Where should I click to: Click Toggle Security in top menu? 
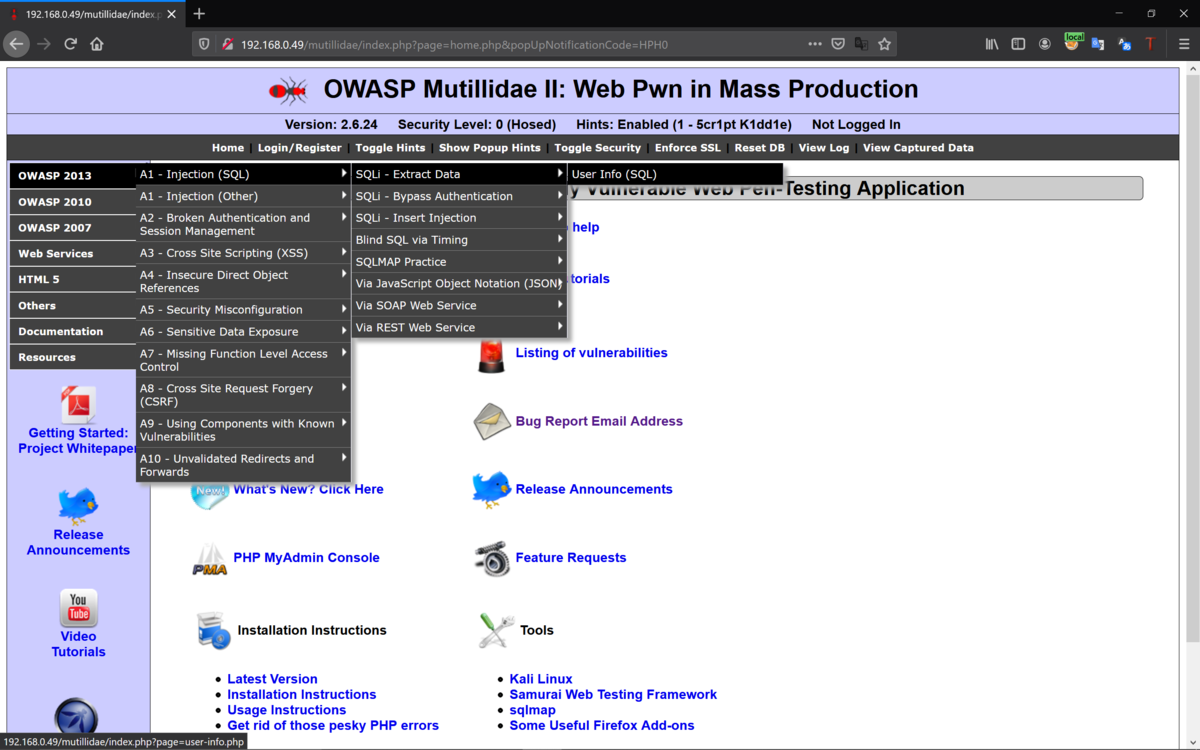pyautogui.click(x=597, y=148)
